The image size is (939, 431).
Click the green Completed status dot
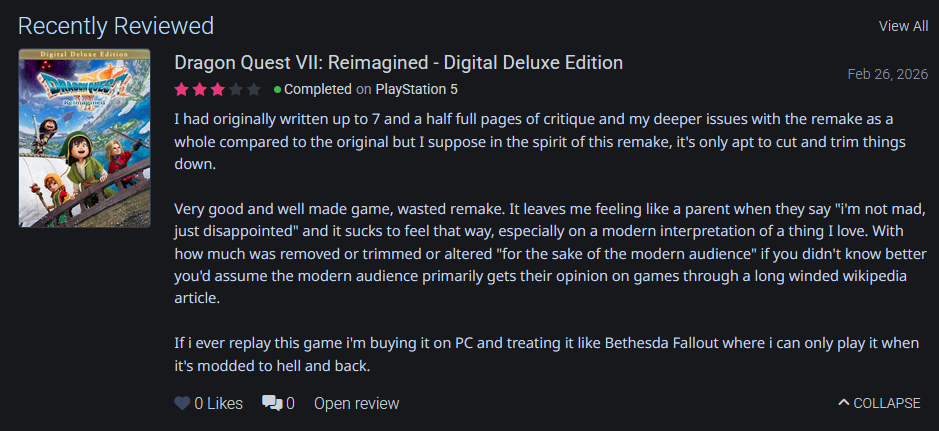click(x=277, y=89)
